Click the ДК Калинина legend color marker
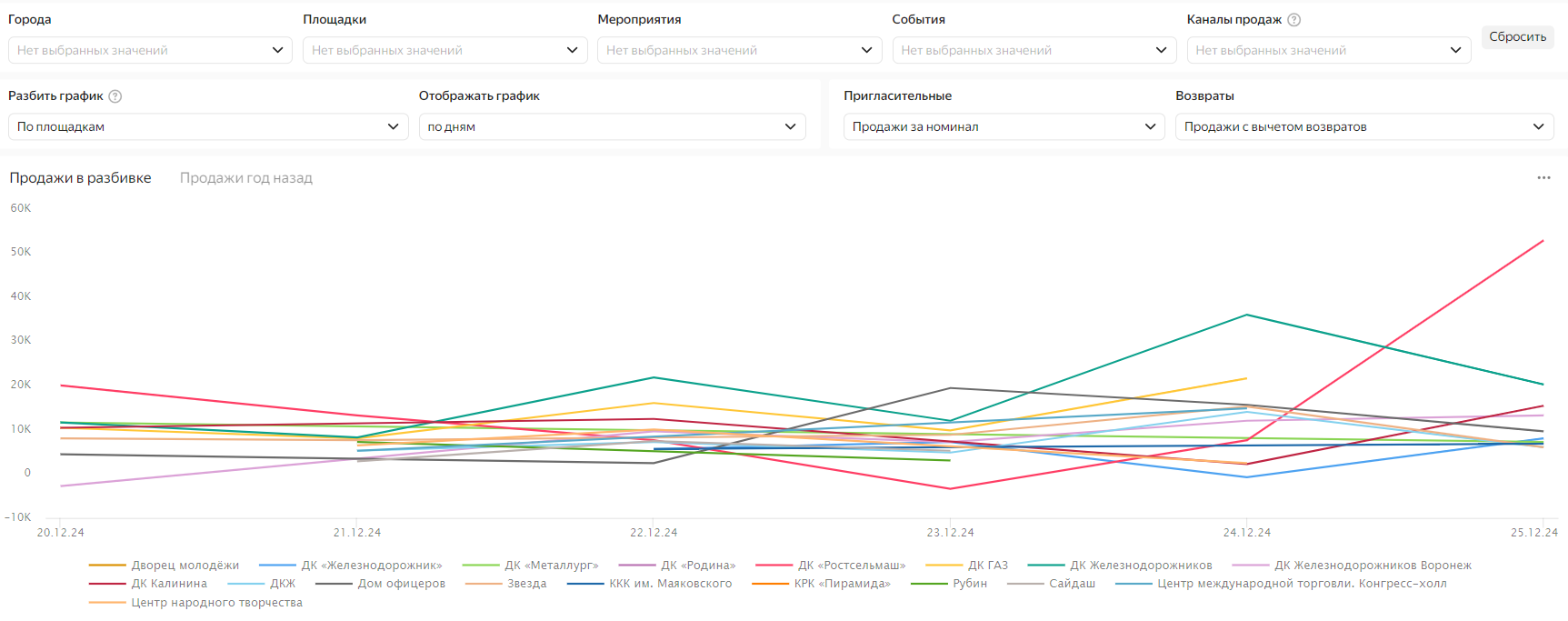Image resolution: width=1568 pixels, height=621 pixels. 107,584
